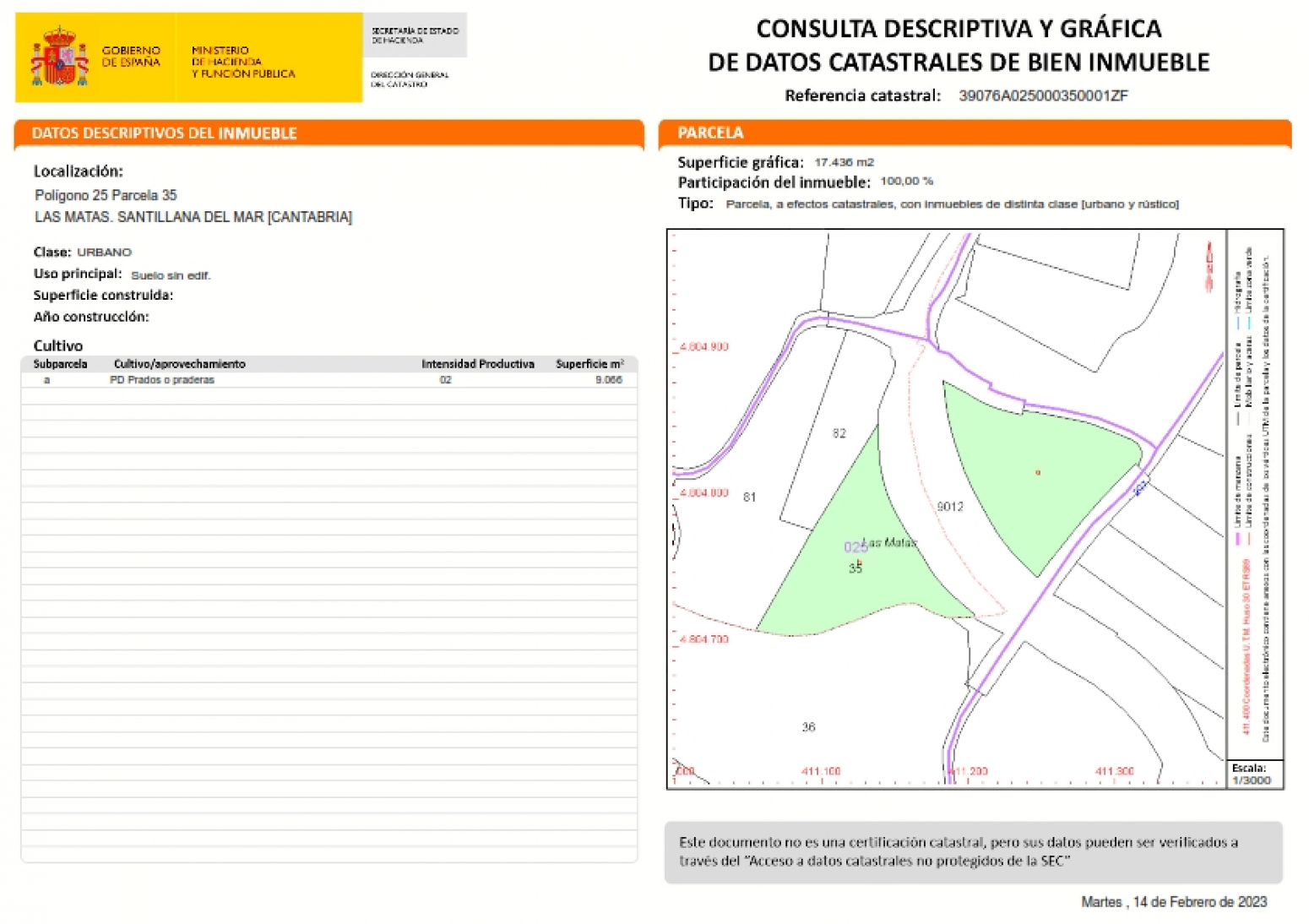Viewport: 1309px width, 924px height.
Task: Click the 'Subparcela' column header
Action: [x=60, y=364]
